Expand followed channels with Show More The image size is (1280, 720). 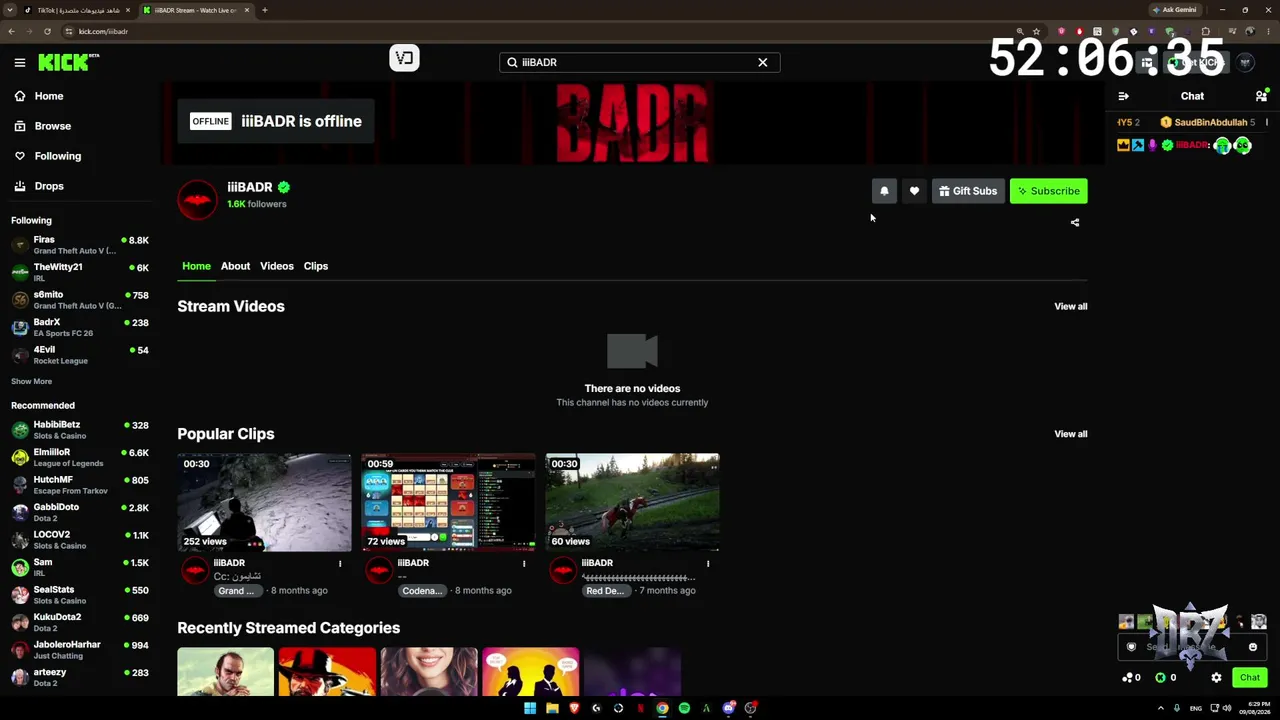tap(31, 381)
